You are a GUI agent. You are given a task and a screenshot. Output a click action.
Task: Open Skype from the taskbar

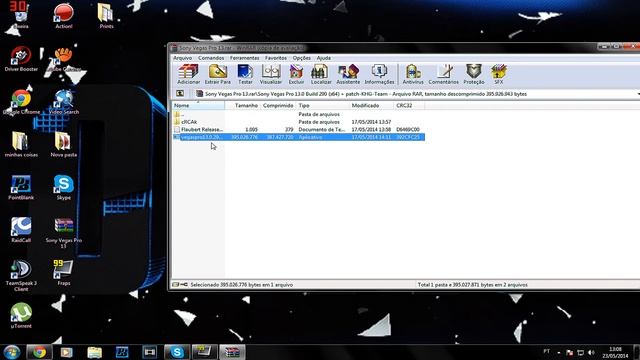(177, 352)
